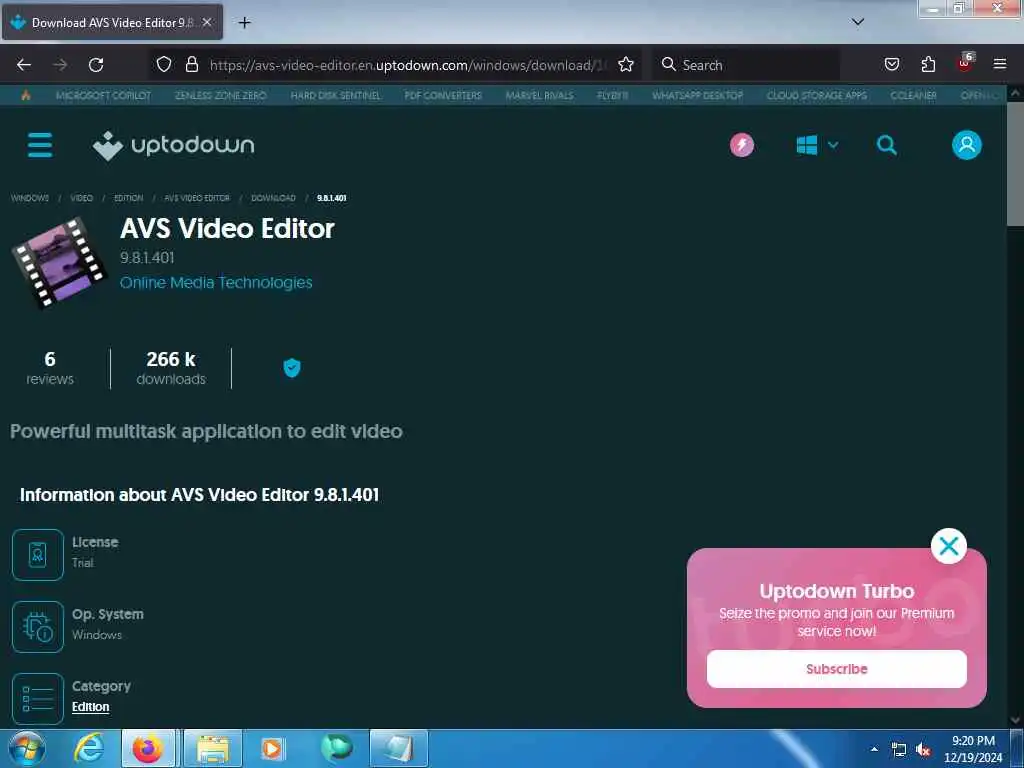Open Uptodown Turbo lightning icon
Viewport: 1024px width, 768px height.
(742, 145)
